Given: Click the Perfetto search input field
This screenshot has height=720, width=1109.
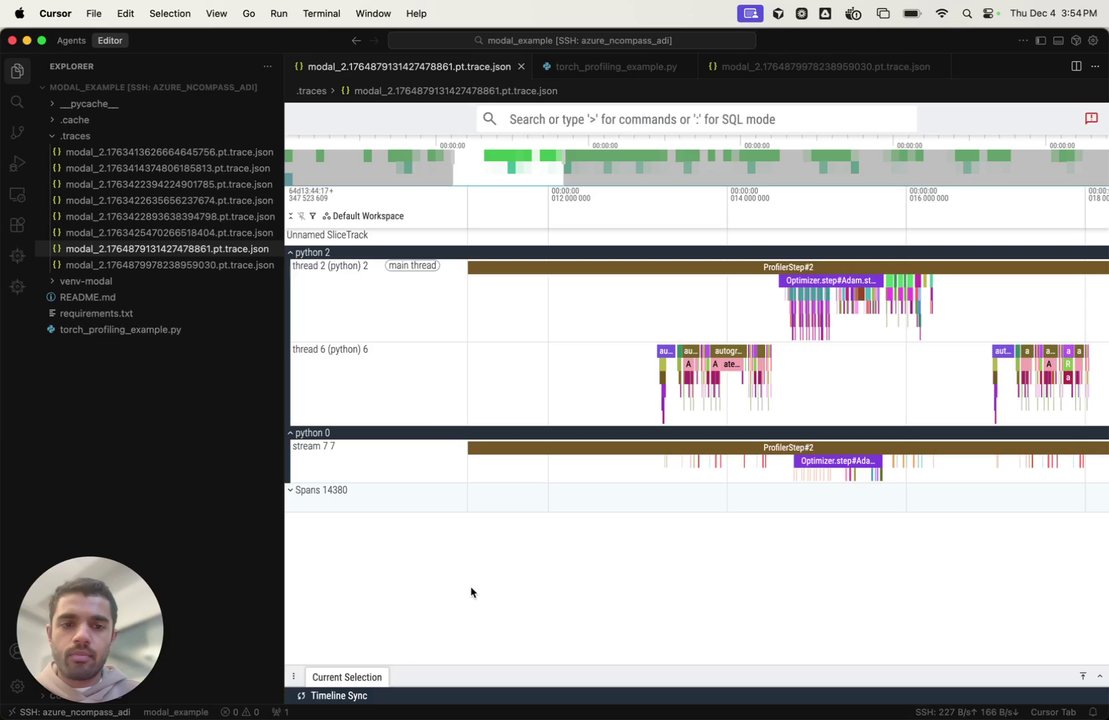Looking at the screenshot, I should tap(697, 119).
